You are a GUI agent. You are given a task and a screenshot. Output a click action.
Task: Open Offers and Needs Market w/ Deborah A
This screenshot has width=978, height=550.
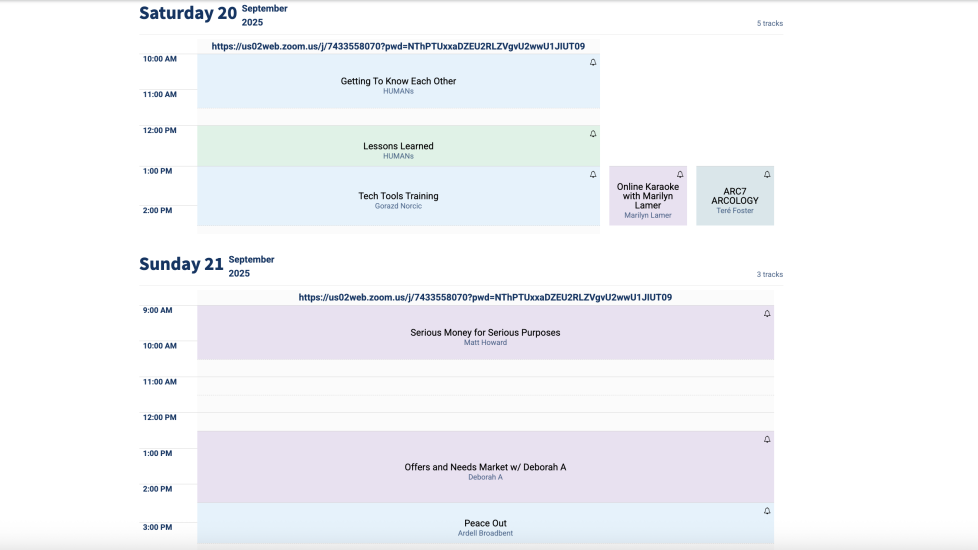click(485, 467)
